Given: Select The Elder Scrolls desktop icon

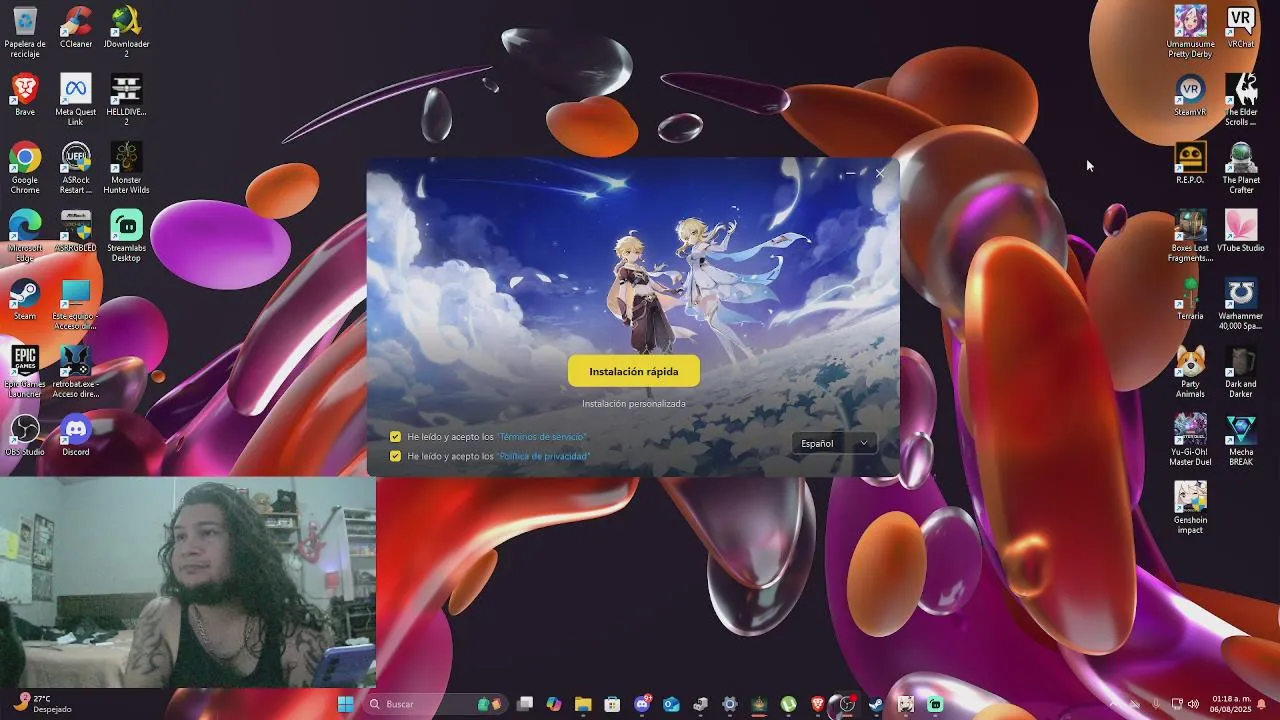Looking at the screenshot, I should point(1241,100).
